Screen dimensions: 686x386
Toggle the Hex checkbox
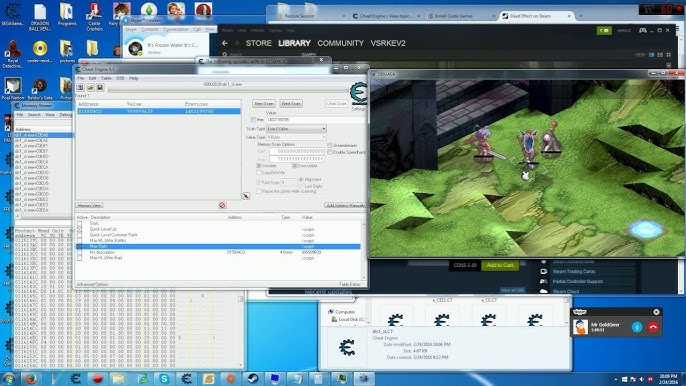tap(254, 119)
